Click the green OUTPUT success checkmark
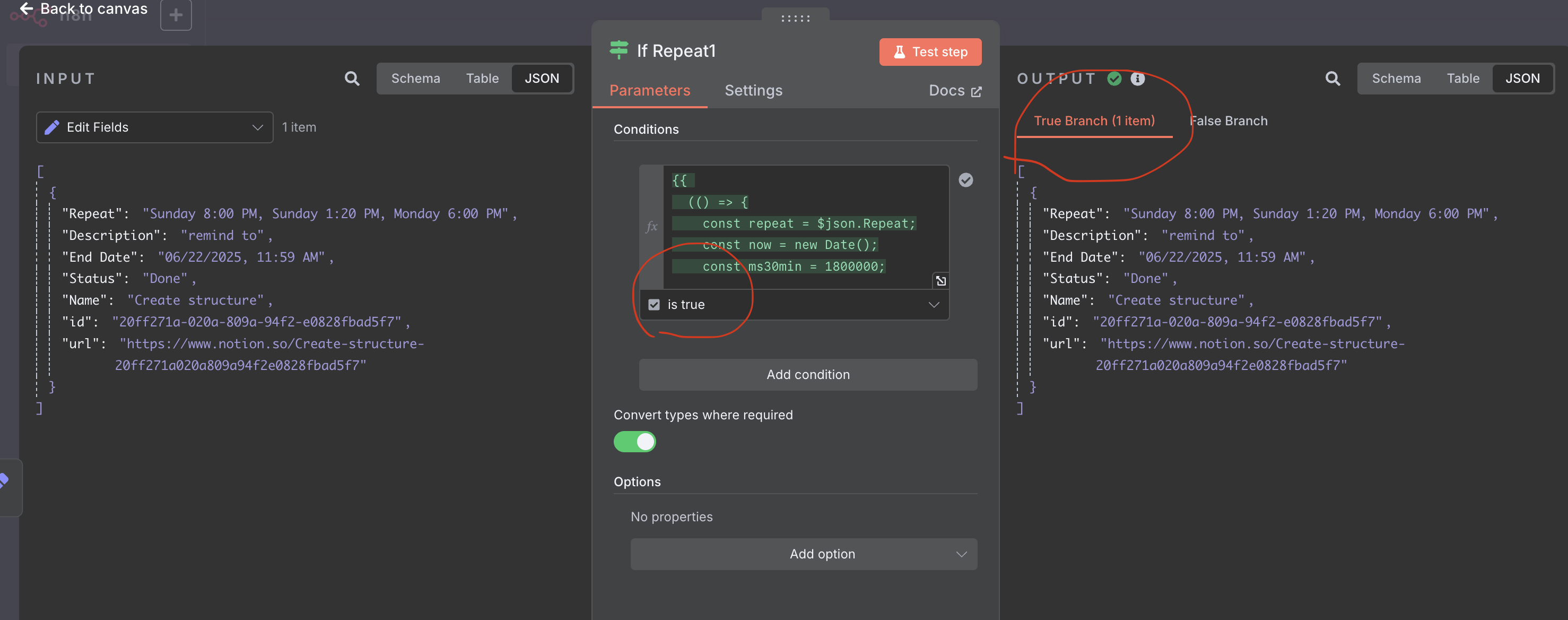The width and height of the screenshot is (1568, 620). point(1114,79)
